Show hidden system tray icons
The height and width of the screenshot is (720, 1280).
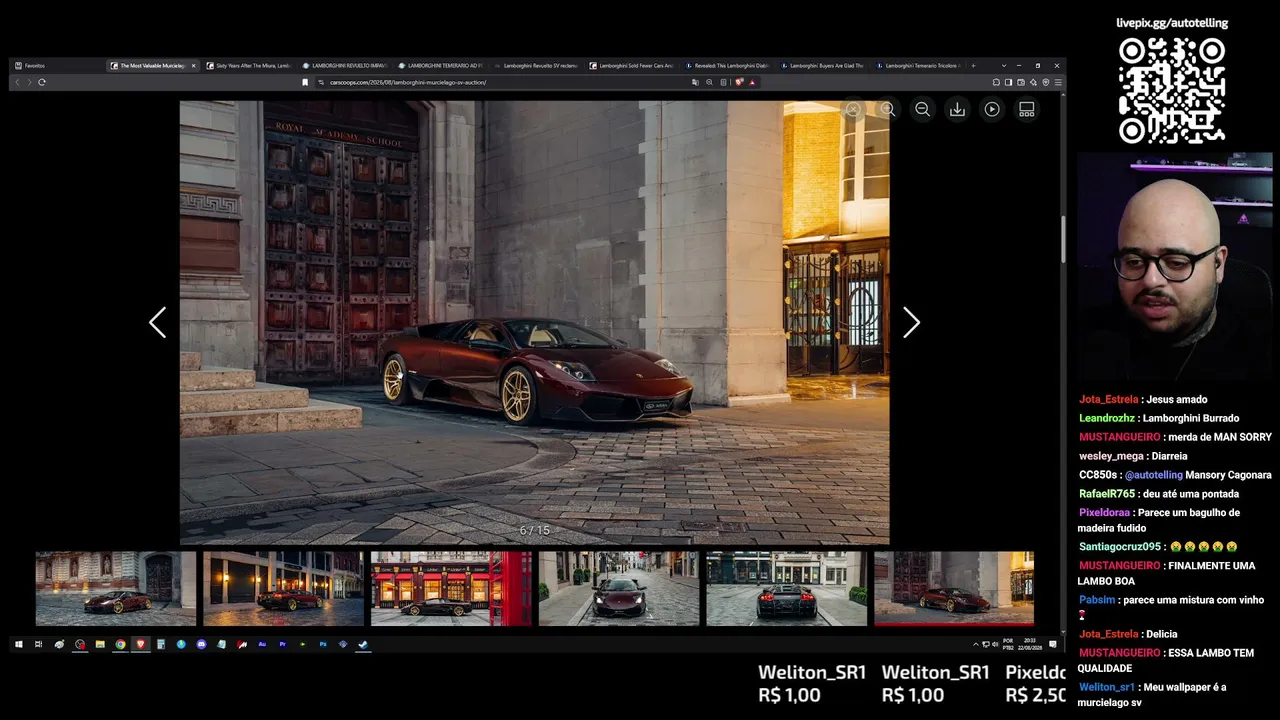(x=976, y=645)
